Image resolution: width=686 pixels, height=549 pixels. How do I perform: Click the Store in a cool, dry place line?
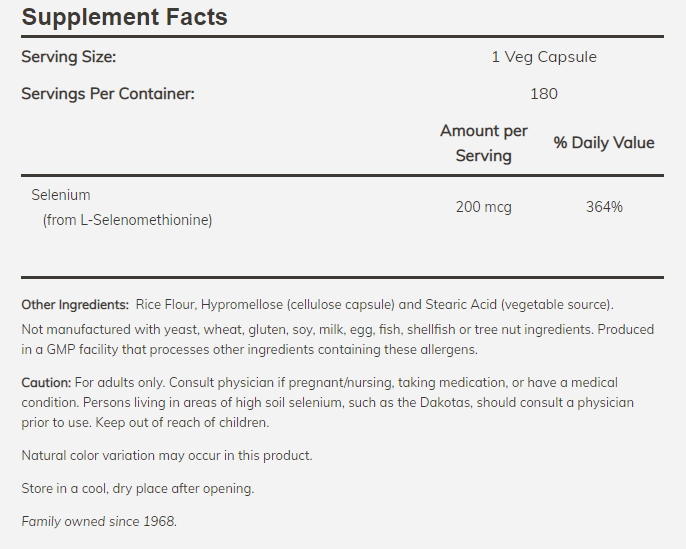click(138, 488)
